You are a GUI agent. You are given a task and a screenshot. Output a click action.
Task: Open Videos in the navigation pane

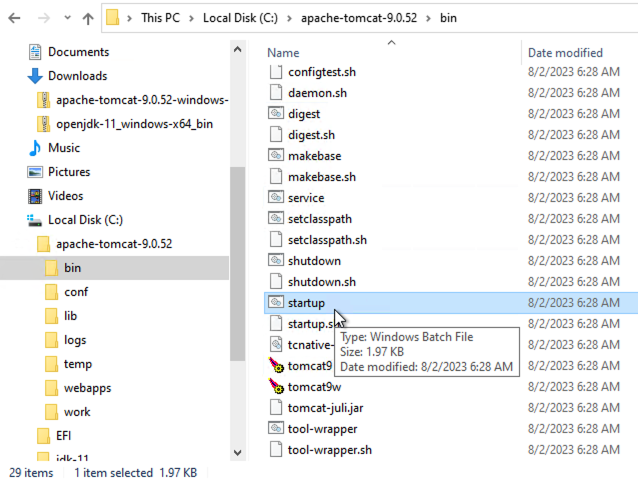click(66, 196)
